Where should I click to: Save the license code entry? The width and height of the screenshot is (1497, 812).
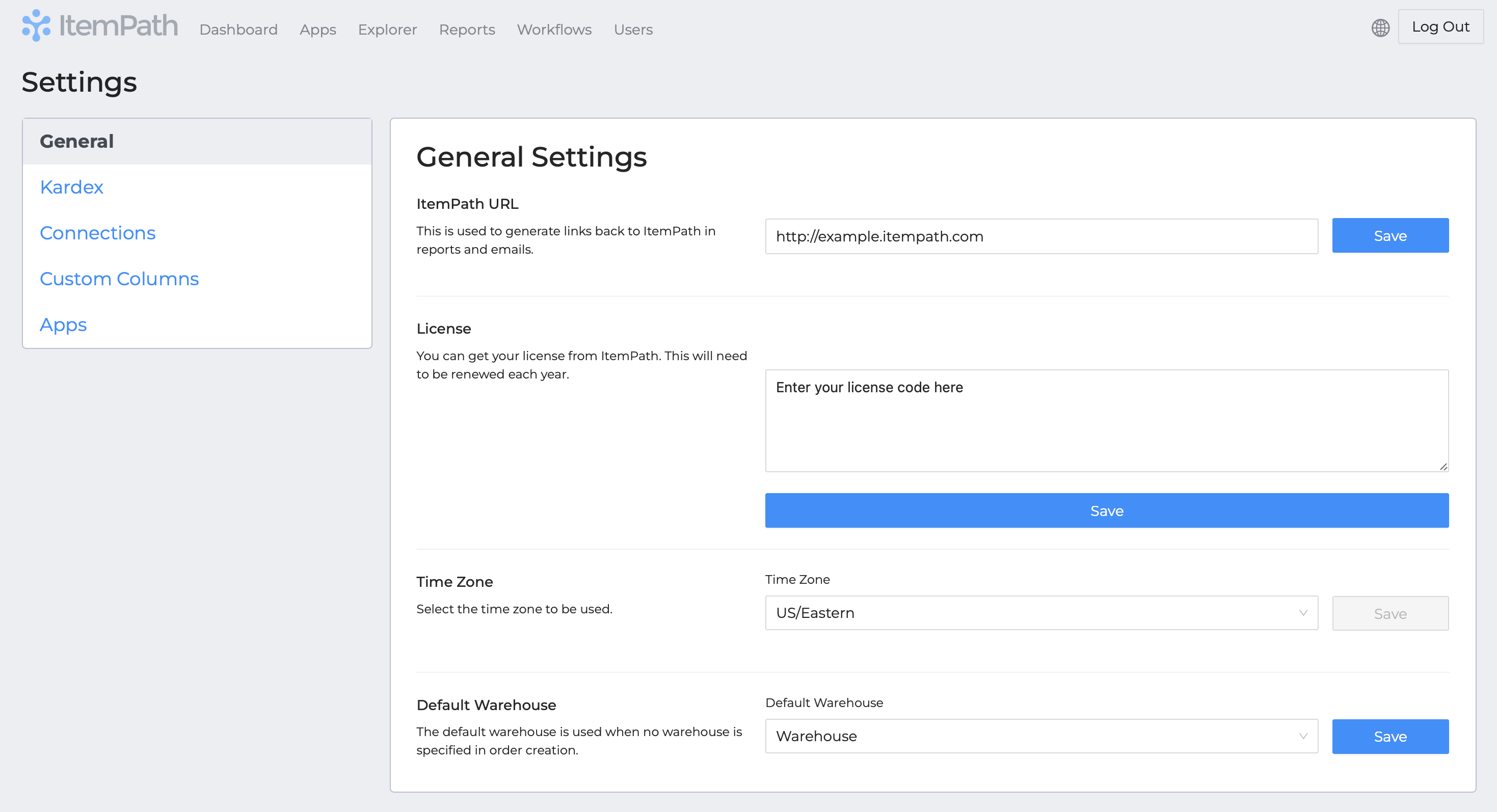point(1107,510)
